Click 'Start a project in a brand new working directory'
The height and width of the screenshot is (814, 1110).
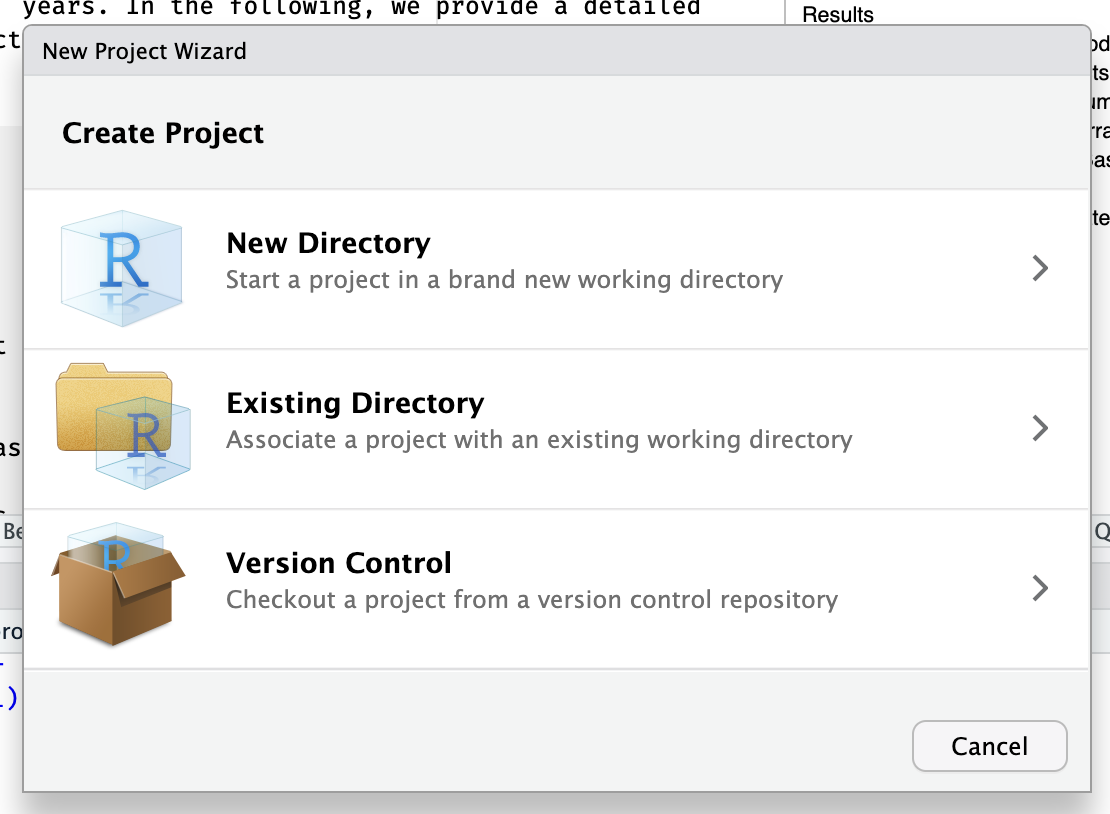point(504,280)
